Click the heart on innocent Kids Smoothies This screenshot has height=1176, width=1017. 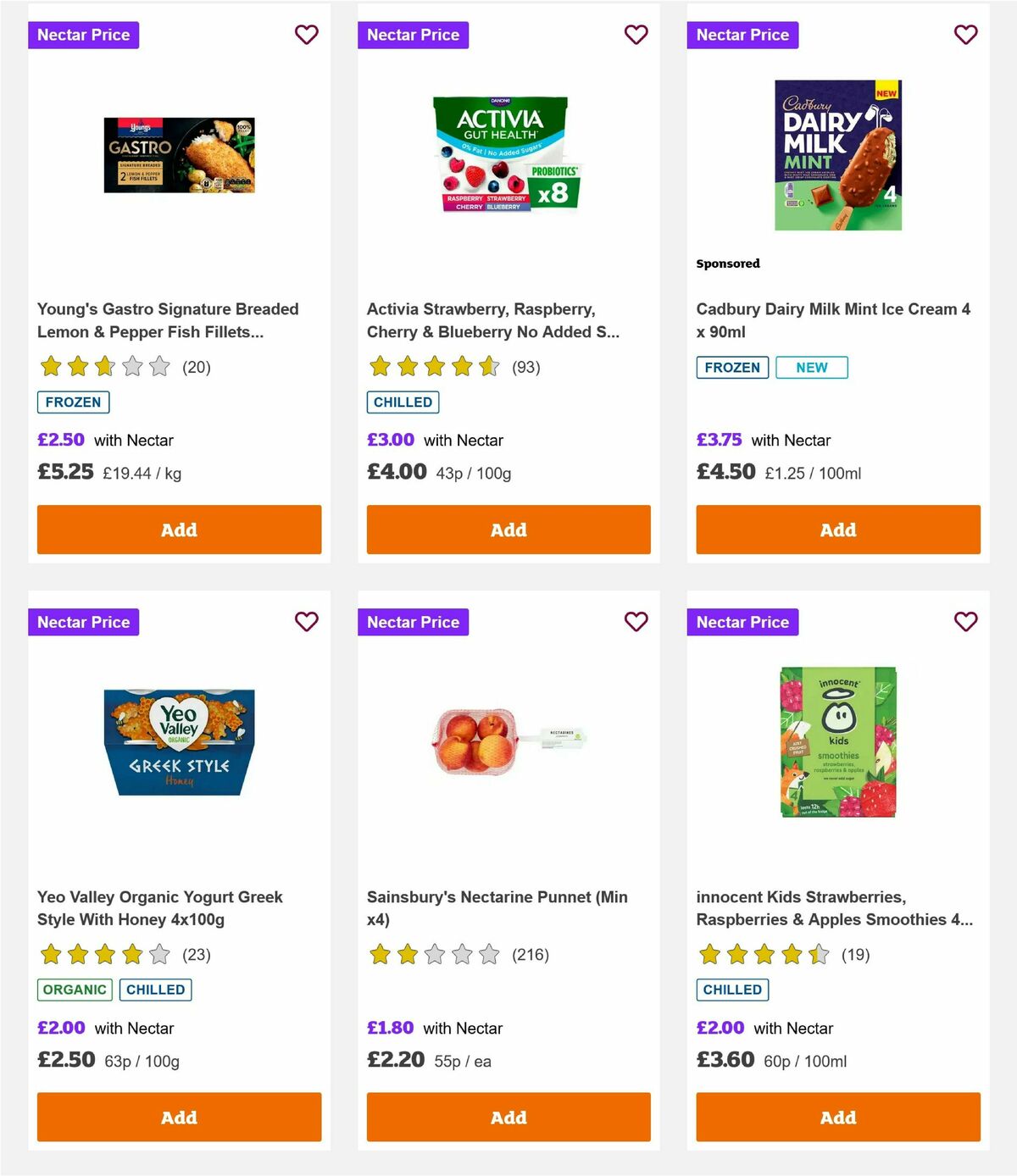pos(965,622)
